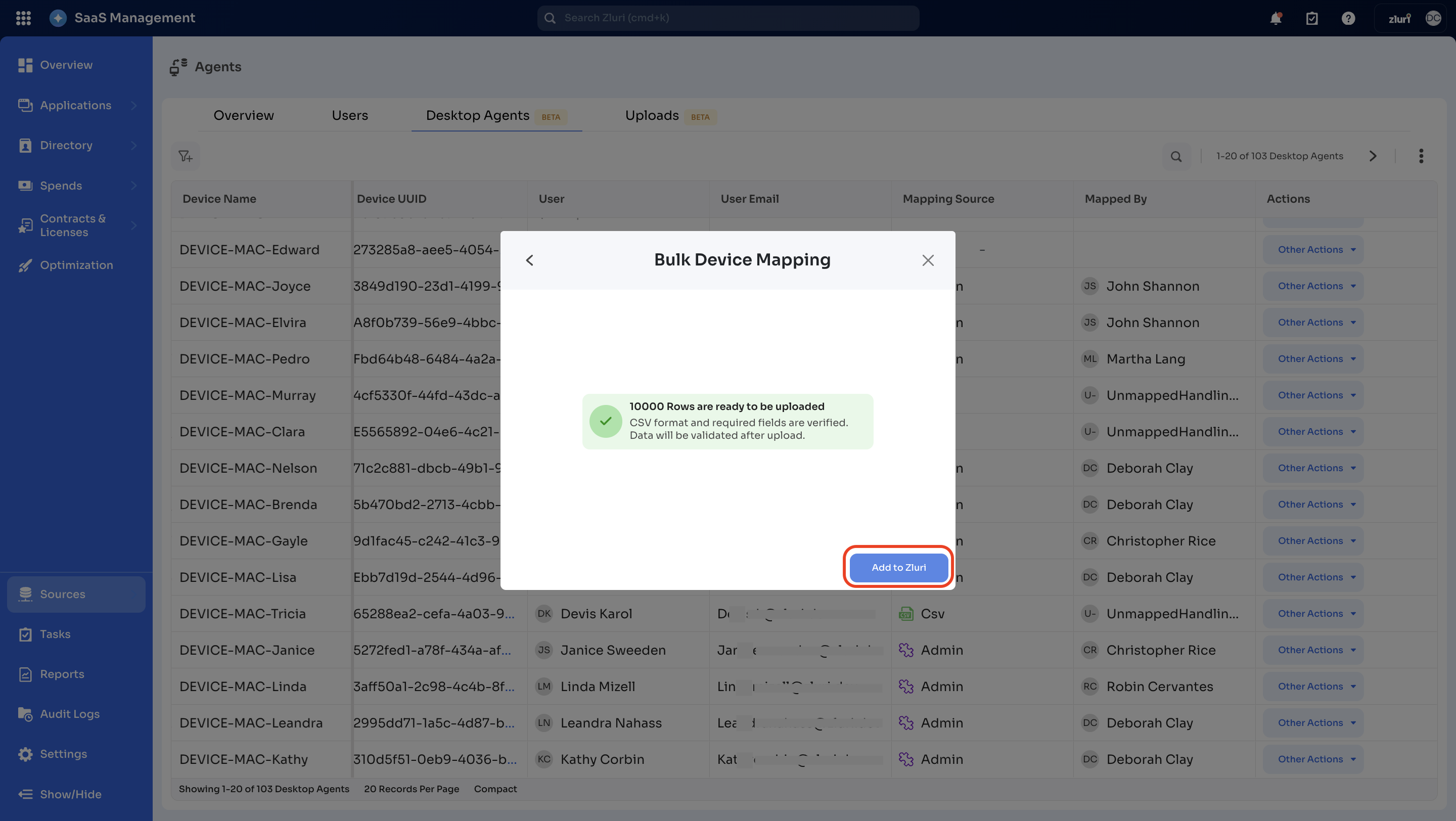Click the add filter funnel icon

[186, 156]
